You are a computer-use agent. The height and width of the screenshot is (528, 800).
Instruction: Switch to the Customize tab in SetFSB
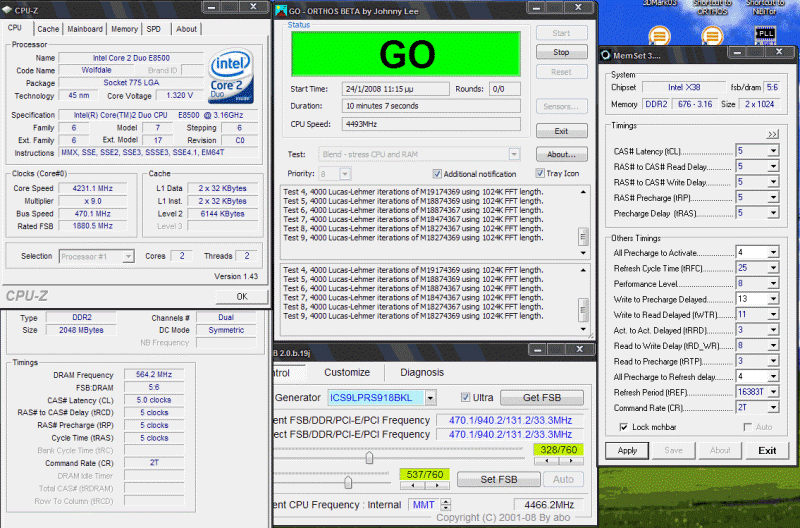pos(347,372)
